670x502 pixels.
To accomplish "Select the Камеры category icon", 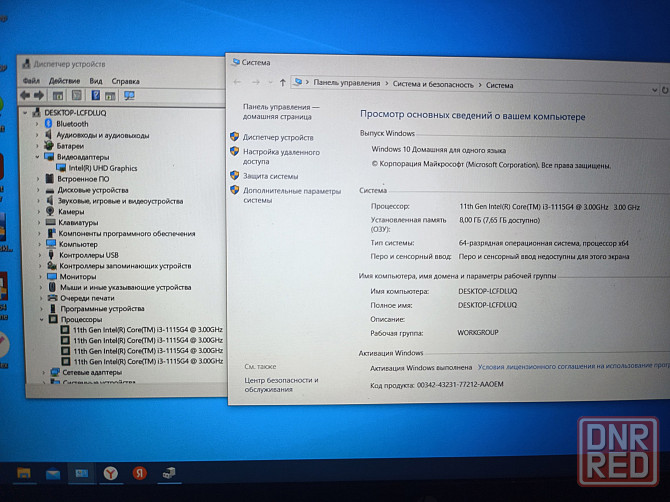I will [50, 211].
